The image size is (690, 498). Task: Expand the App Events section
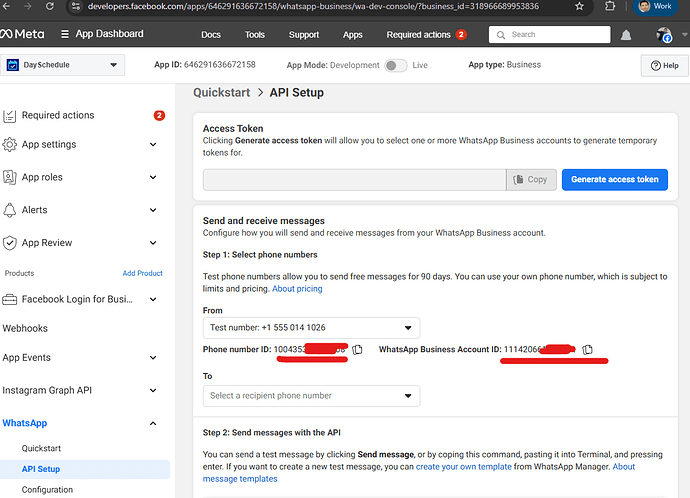[x=153, y=358]
